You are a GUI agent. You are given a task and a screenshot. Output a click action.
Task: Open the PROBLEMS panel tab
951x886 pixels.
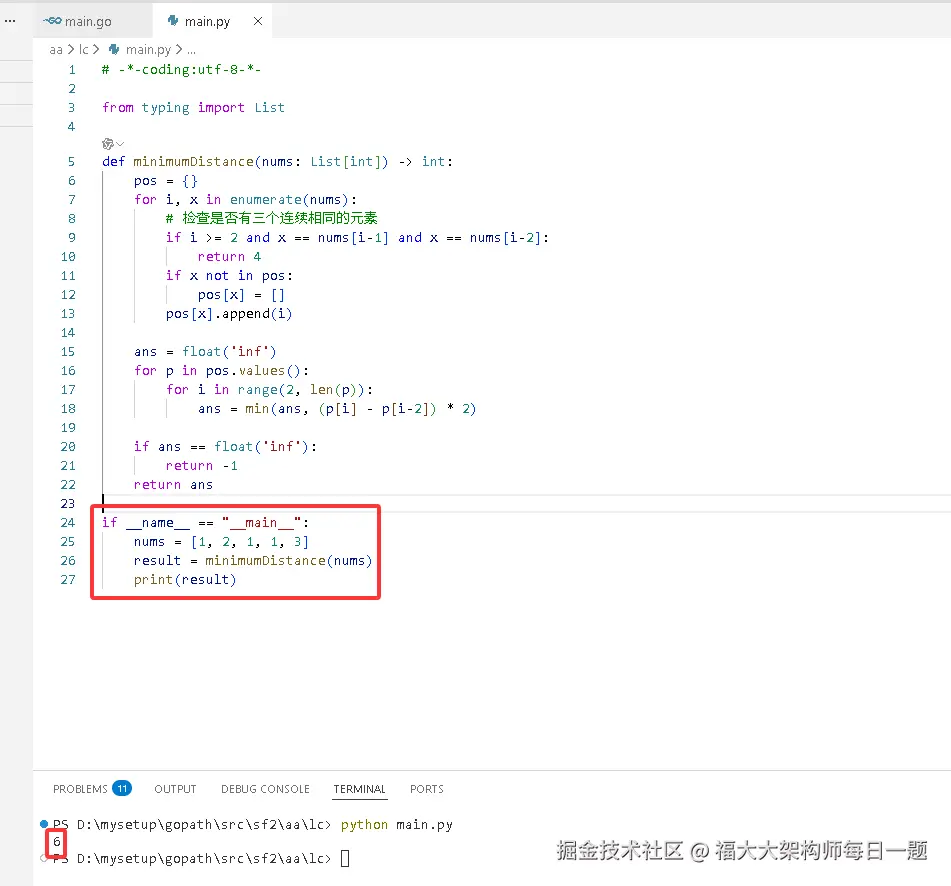click(80, 789)
